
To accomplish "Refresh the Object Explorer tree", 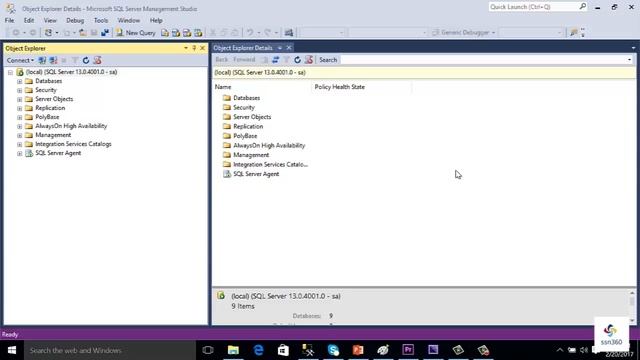I will click(x=86, y=60).
